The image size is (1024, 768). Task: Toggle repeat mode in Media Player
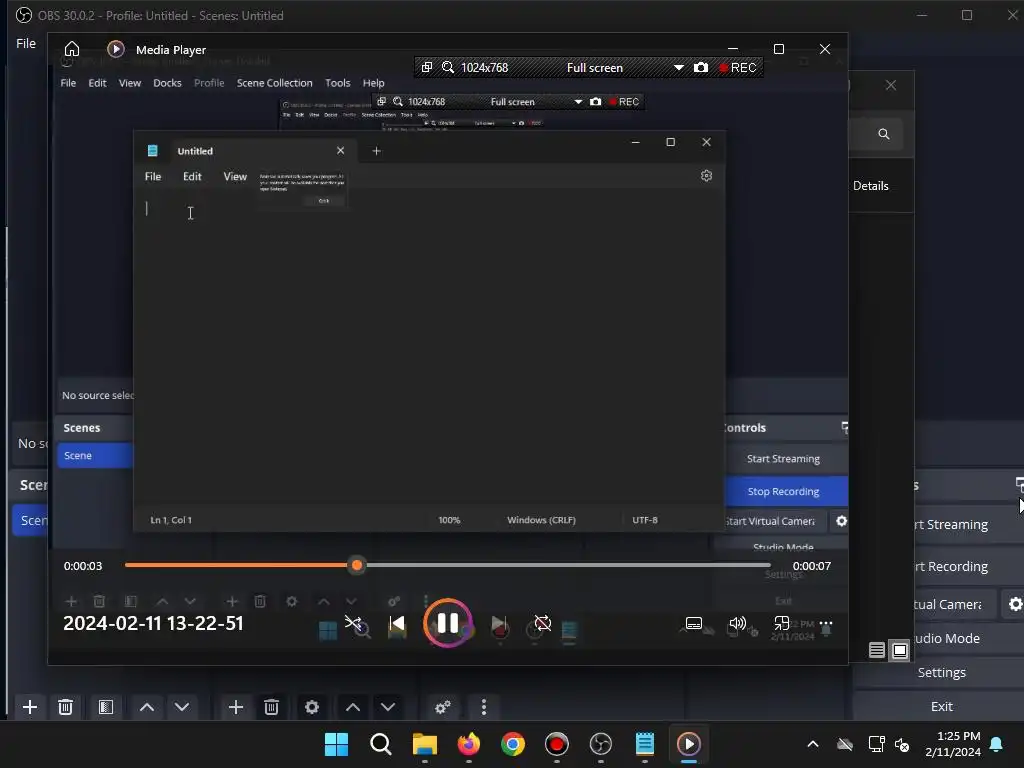(x=542, y=624)
